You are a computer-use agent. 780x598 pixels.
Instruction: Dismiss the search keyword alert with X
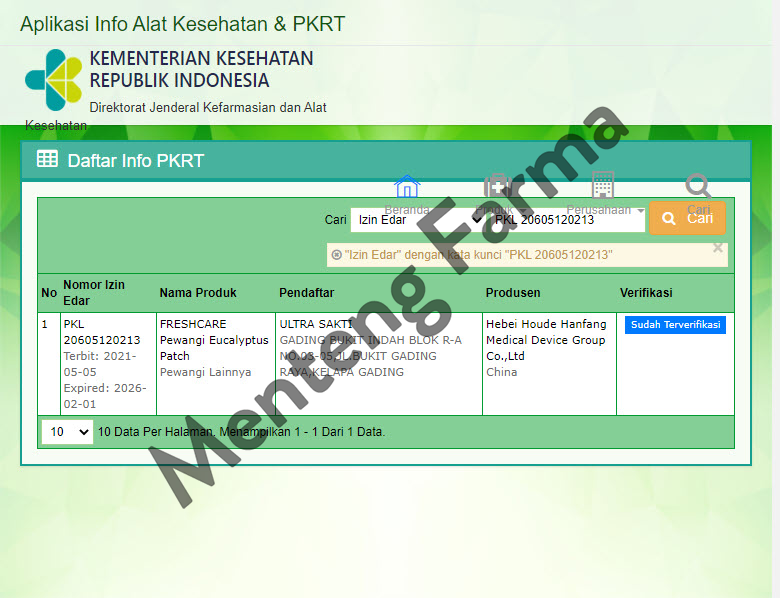point(717,248)
